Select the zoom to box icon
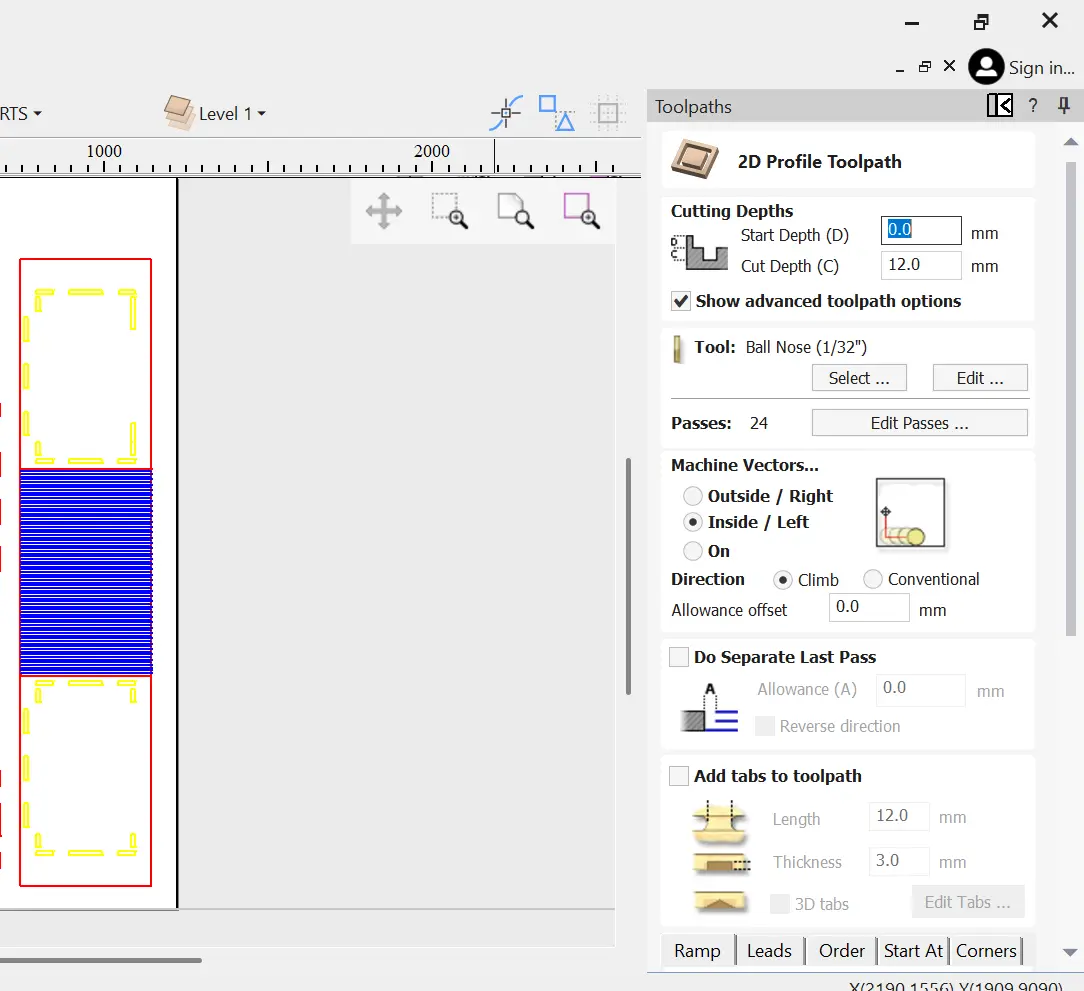Screen dimensions: 1084x991 449,211
